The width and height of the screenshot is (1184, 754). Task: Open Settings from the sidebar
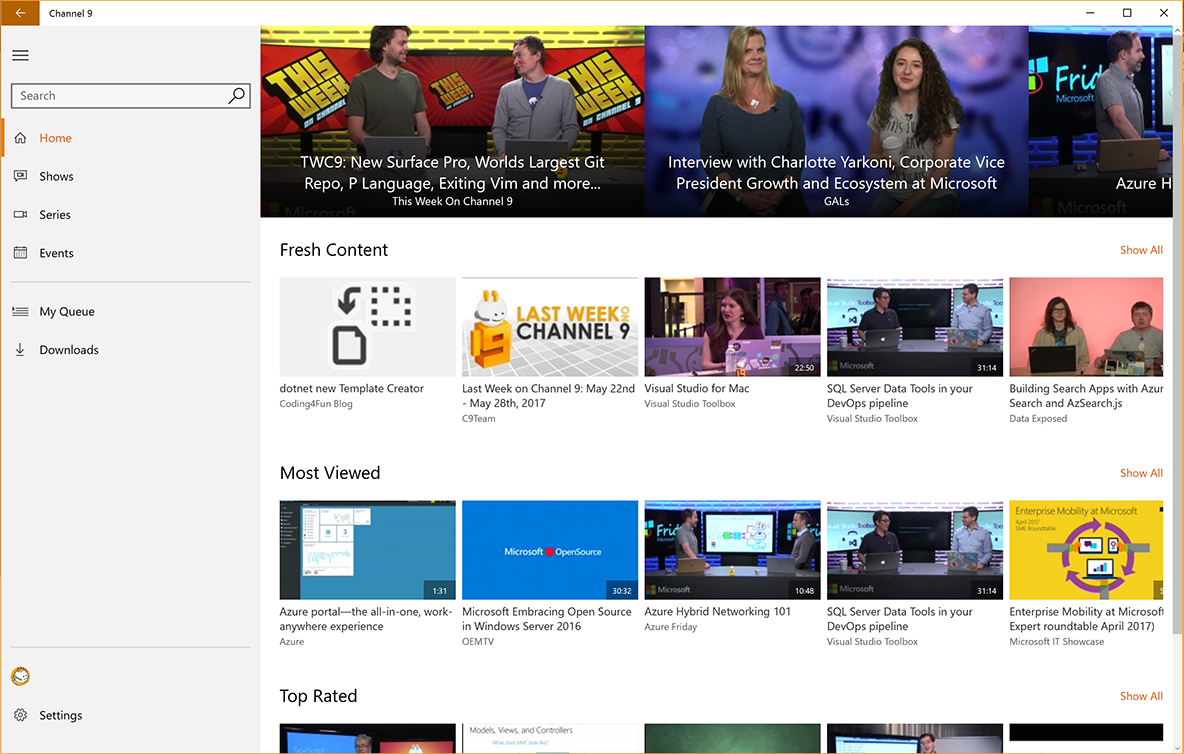click(x=60, y=715)
